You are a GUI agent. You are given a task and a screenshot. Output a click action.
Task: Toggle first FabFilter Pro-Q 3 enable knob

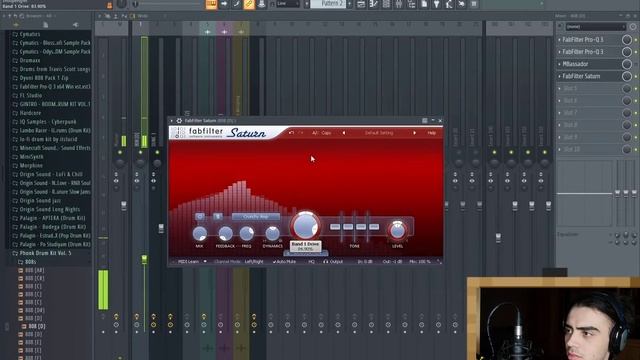click(627, 40)
